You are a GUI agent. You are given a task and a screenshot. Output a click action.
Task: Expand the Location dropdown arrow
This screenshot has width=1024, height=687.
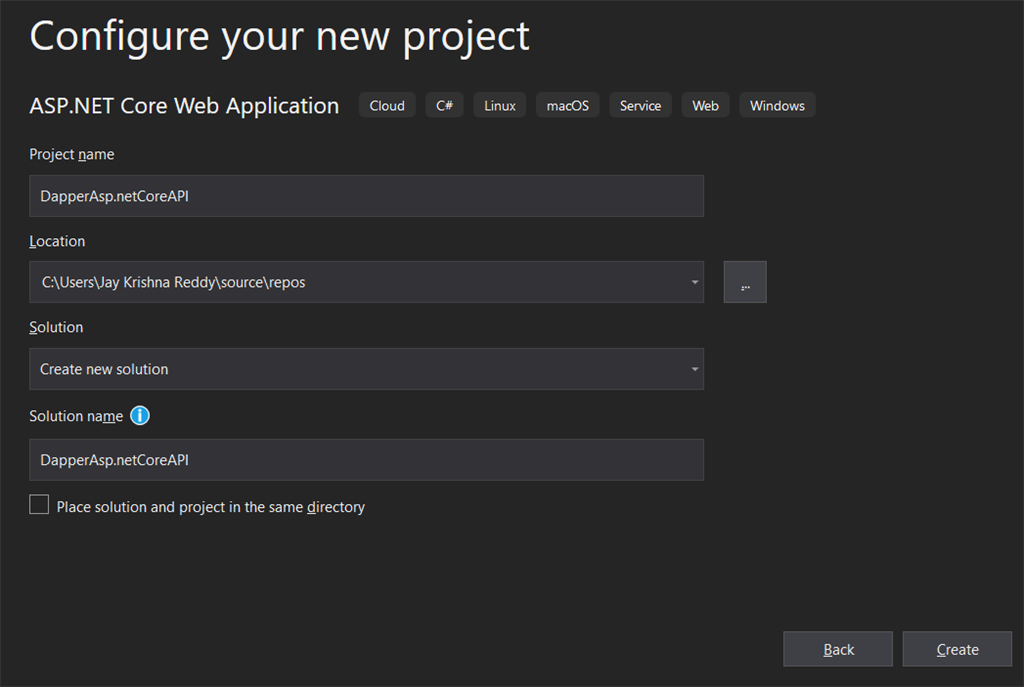coord(695,282)
